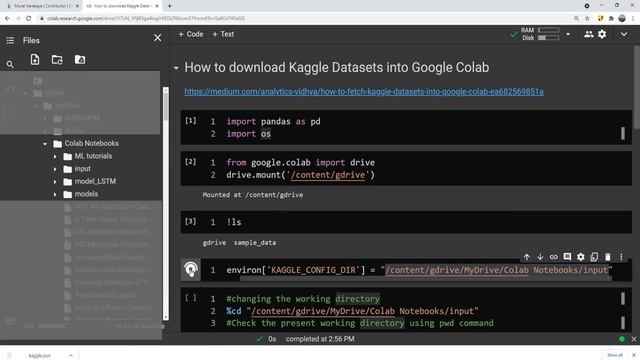Open the table of contents sidebar icon
The image size is (640, 360).
click(10, 40)
